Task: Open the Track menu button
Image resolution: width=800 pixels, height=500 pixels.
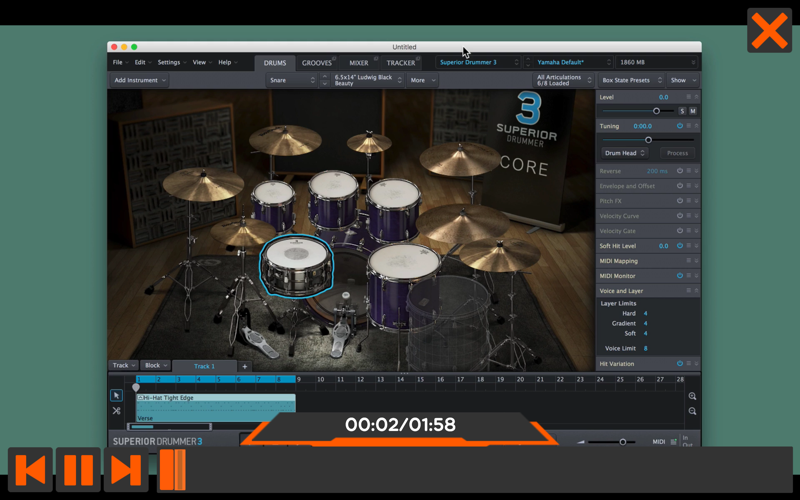Action: tap(124, 365)
